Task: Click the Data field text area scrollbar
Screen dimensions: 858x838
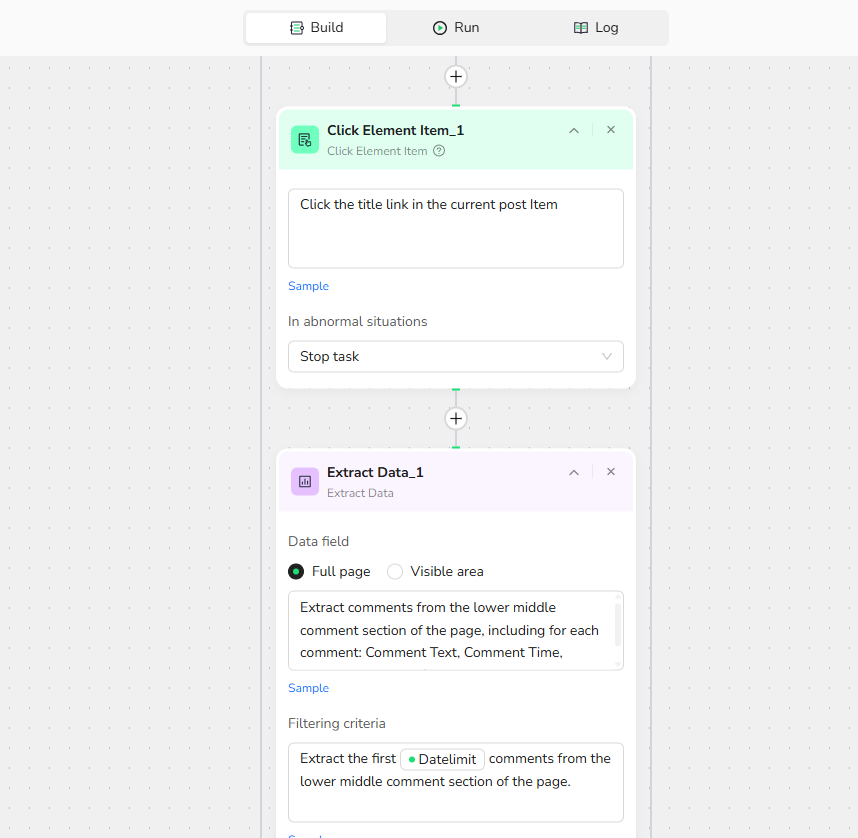Action: (618, 624)
